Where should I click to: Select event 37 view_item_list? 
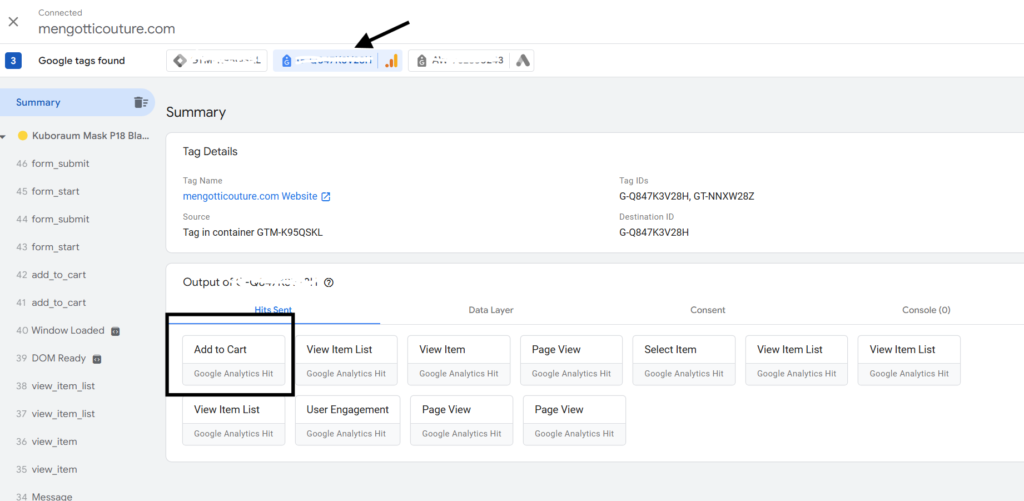click(55, 414)
